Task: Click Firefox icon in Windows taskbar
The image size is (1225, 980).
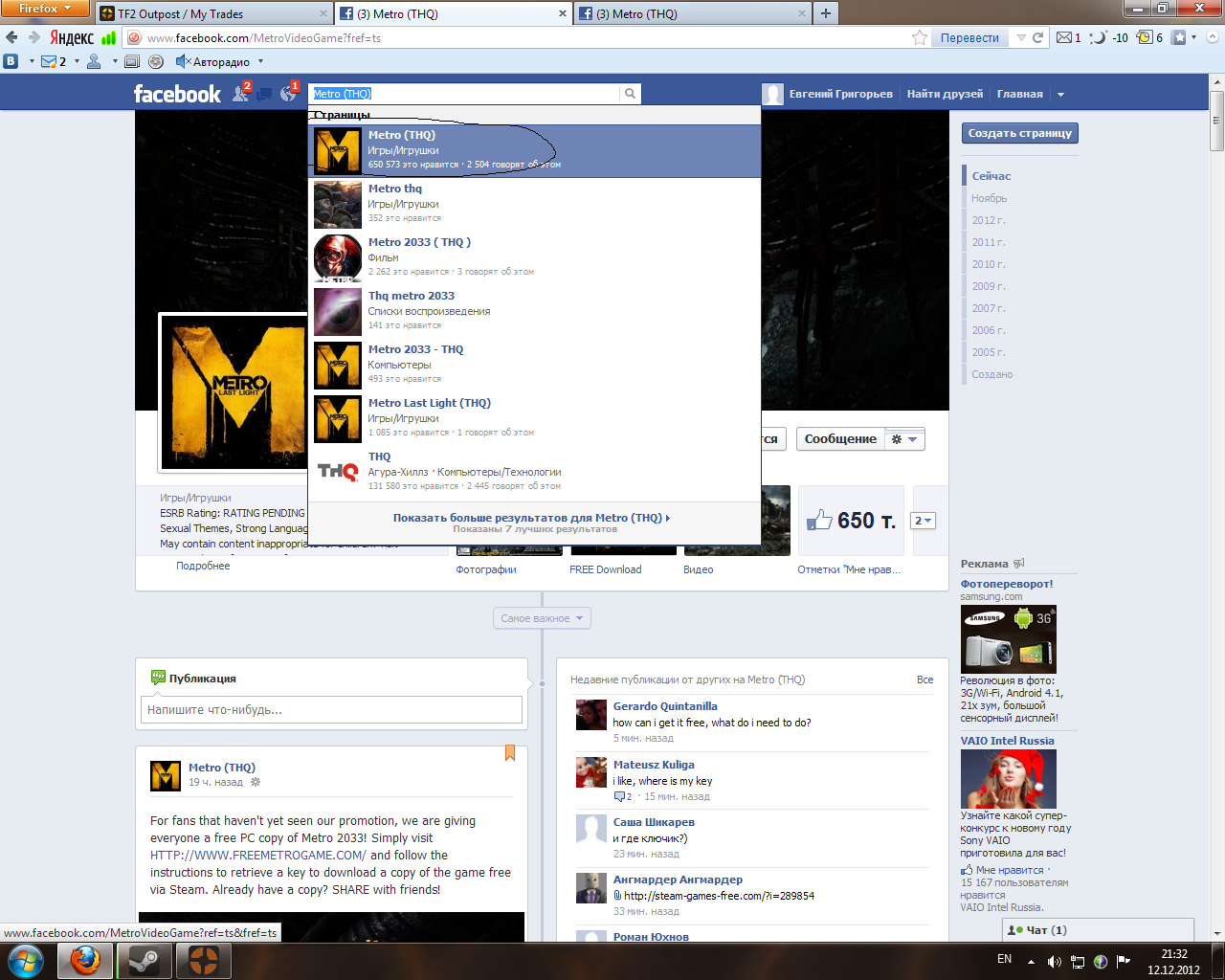Action: (x=85, y=960)
